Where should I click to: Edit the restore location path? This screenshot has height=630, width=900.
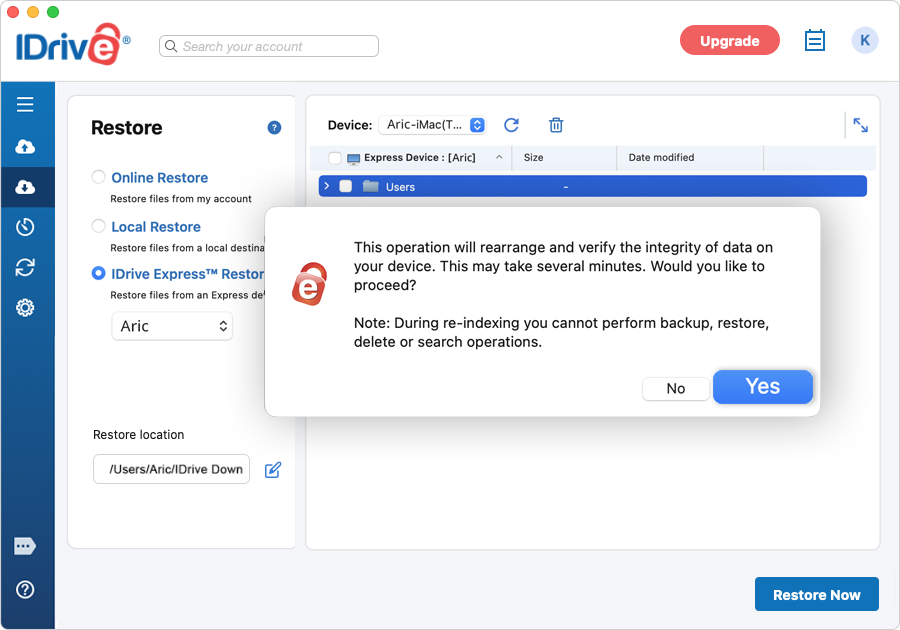coord(273,470)
